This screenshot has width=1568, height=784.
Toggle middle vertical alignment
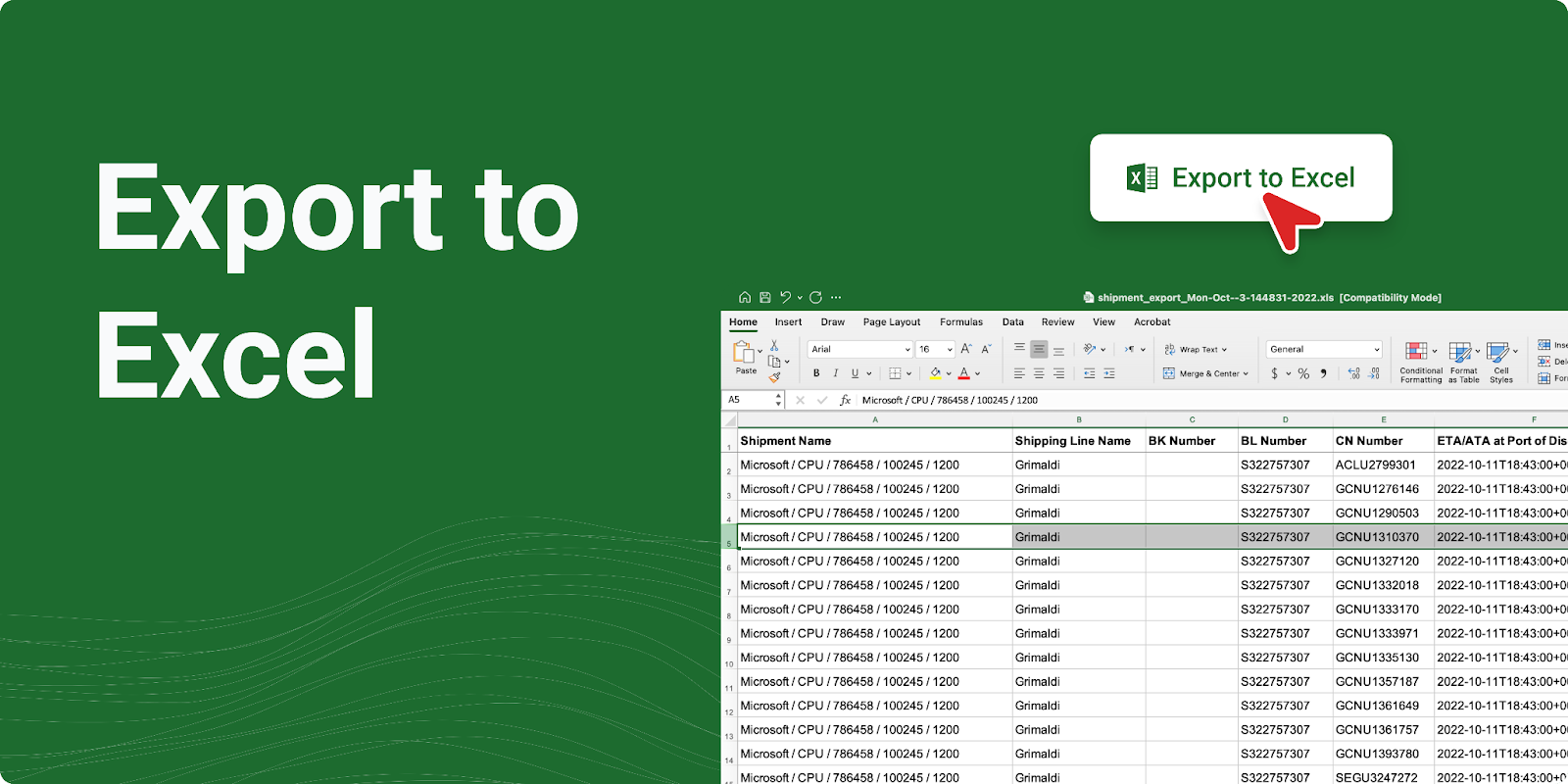point(1039,349)
